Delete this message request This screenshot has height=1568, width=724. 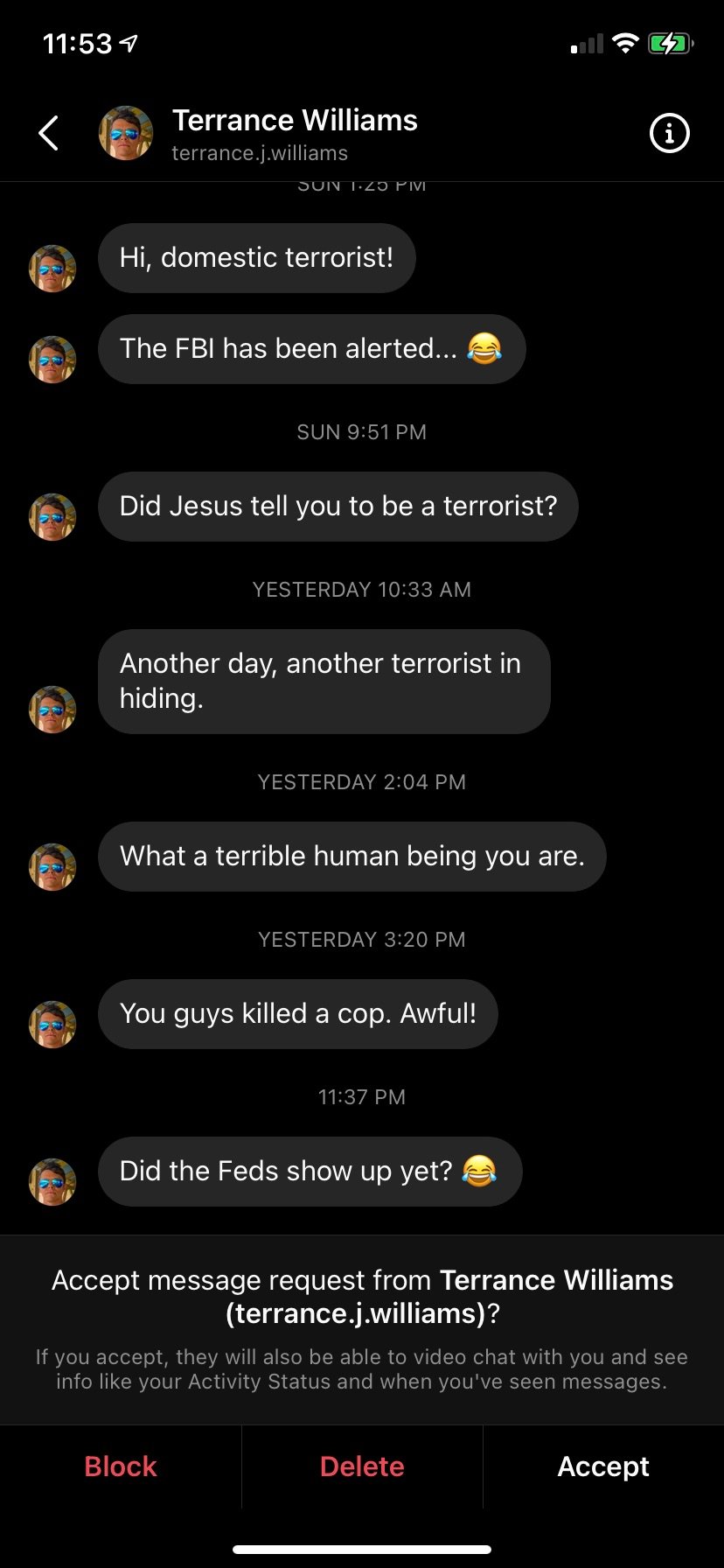coord(362,1466)
